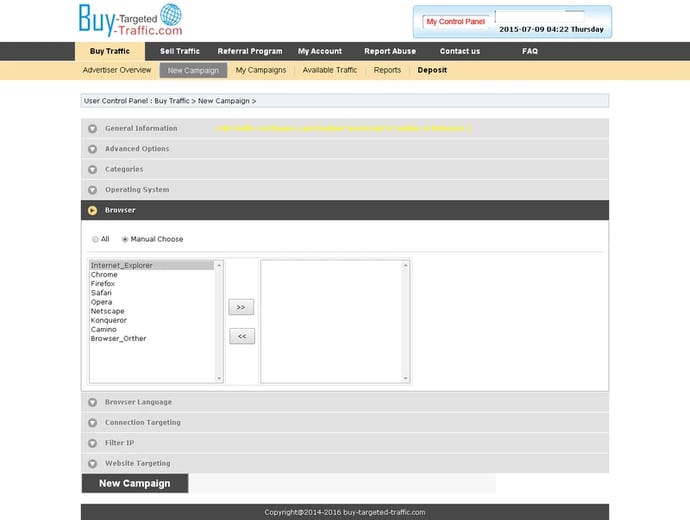Open the Sell Traffic menu
Viewport: 690px width, 520px height.
click(x=180, y=51)
